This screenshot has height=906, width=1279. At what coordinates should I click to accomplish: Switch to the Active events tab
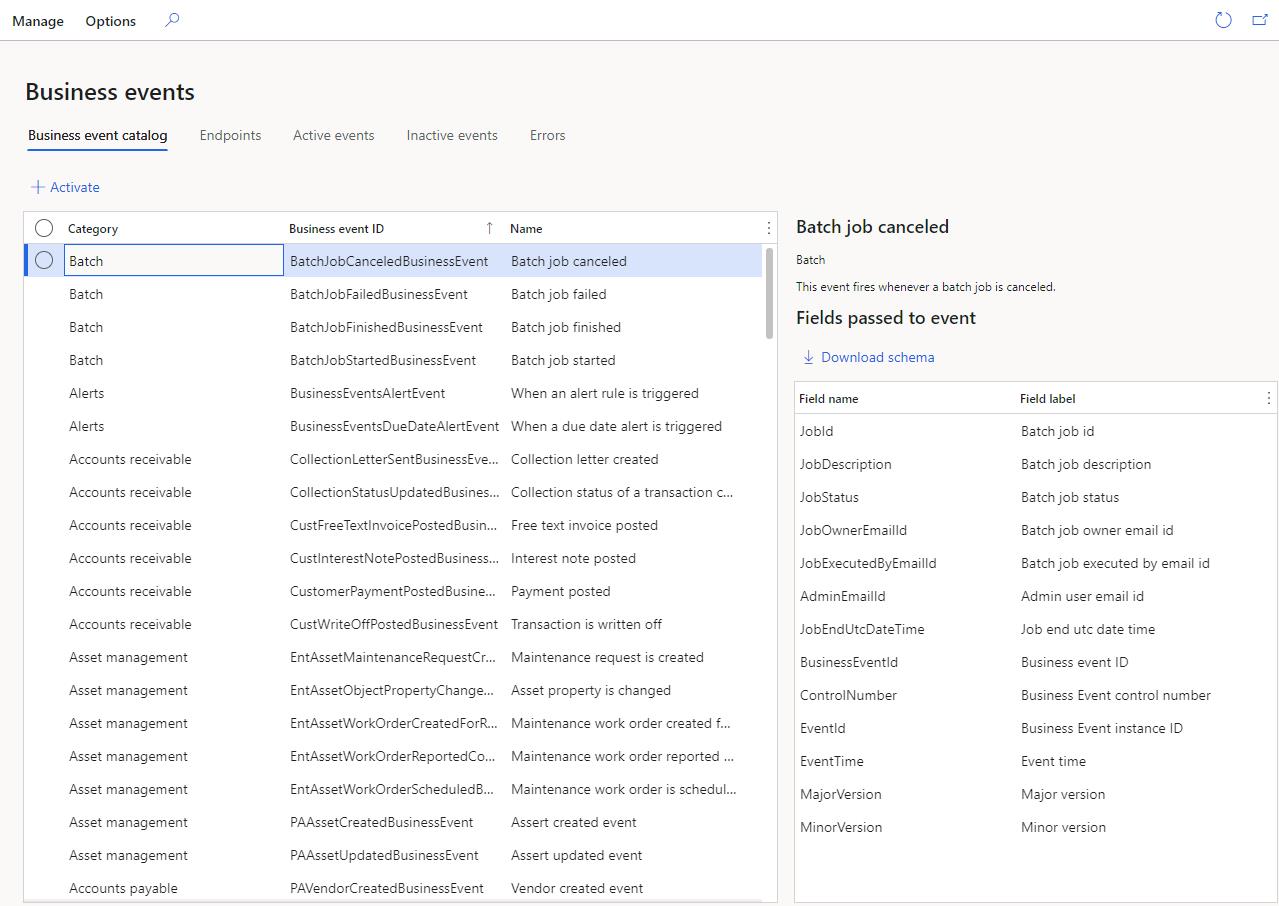[x=333, y=135]
